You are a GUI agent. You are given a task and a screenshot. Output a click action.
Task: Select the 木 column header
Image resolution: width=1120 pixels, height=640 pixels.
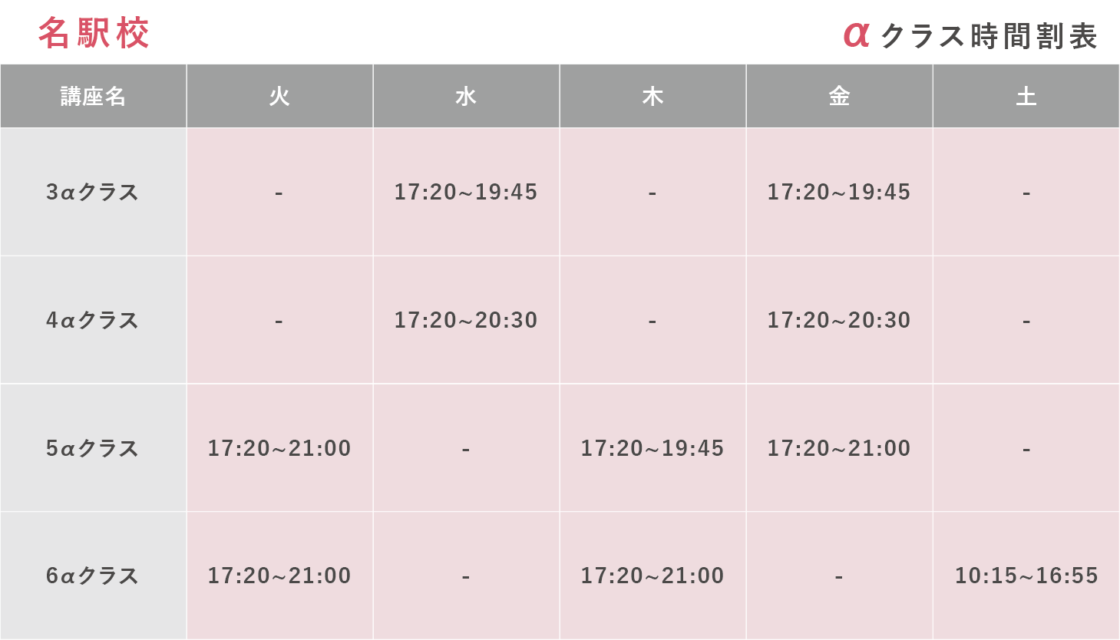(652, 97)
